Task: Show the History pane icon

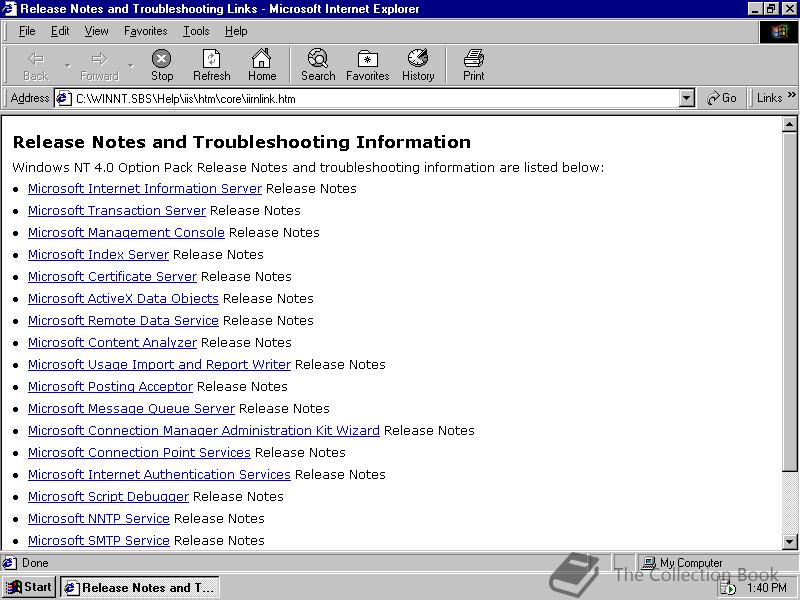Action: point(418,58)
